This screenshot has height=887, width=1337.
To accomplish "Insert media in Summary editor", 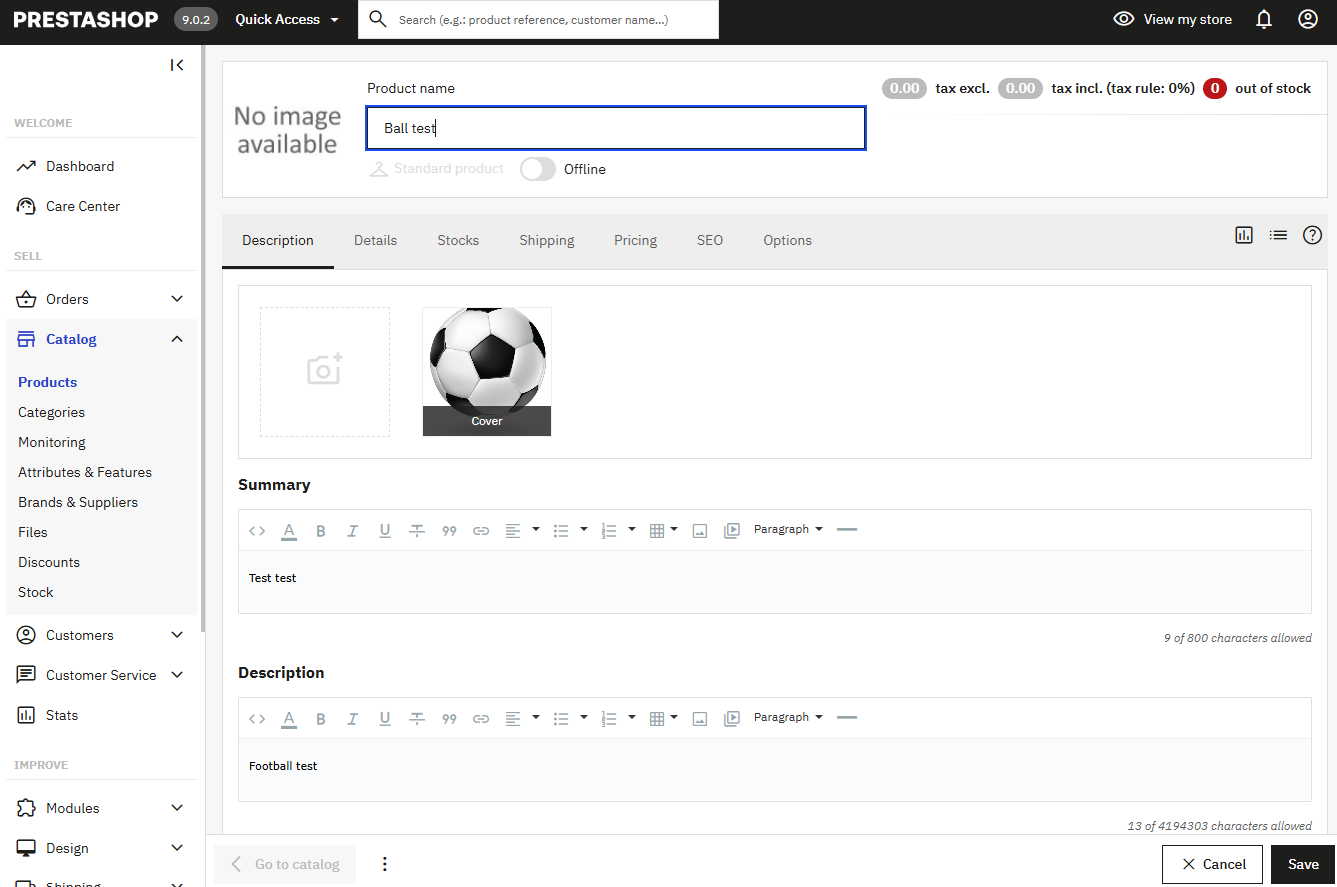I will pyautogui.click(x=732, y=531).
